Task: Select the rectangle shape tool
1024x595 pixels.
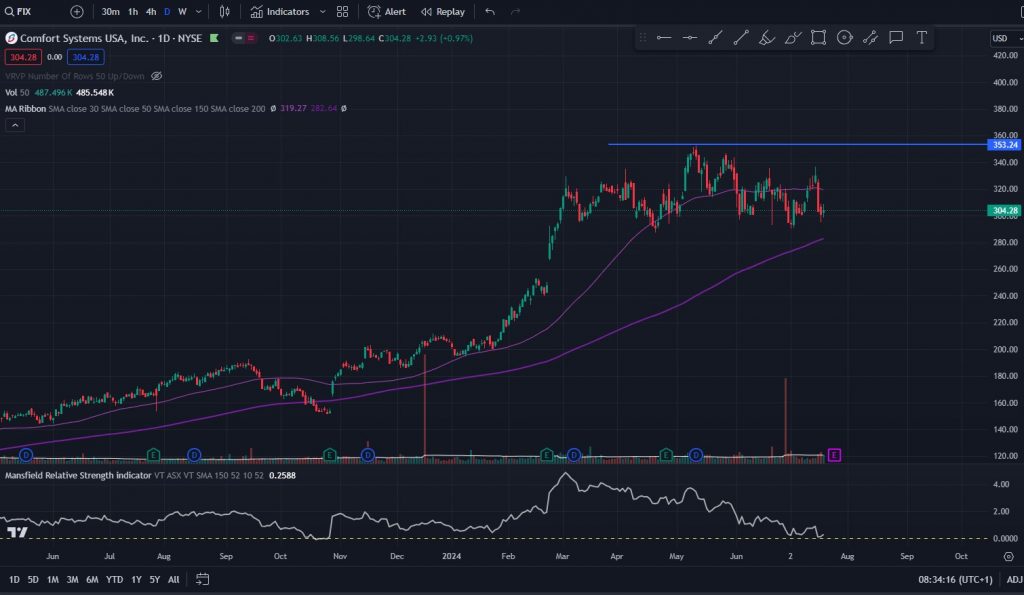Action: coord(818,38)
